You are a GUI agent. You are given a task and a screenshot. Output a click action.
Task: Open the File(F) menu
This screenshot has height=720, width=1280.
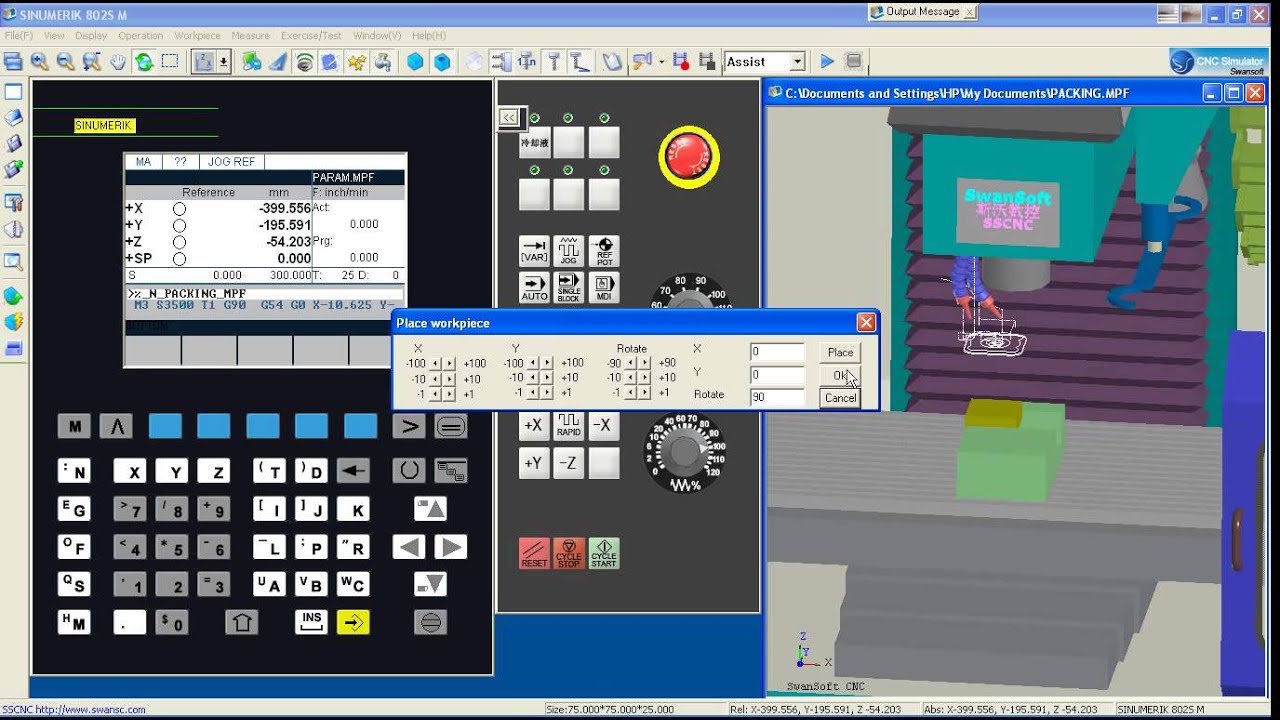[x=19, y=35]
